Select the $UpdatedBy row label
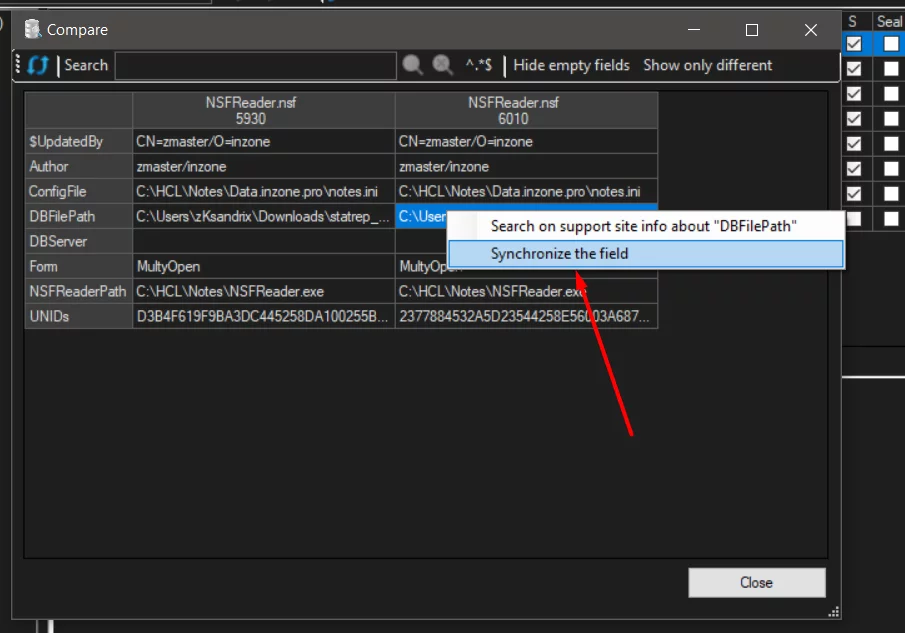 tap(79, 141)
